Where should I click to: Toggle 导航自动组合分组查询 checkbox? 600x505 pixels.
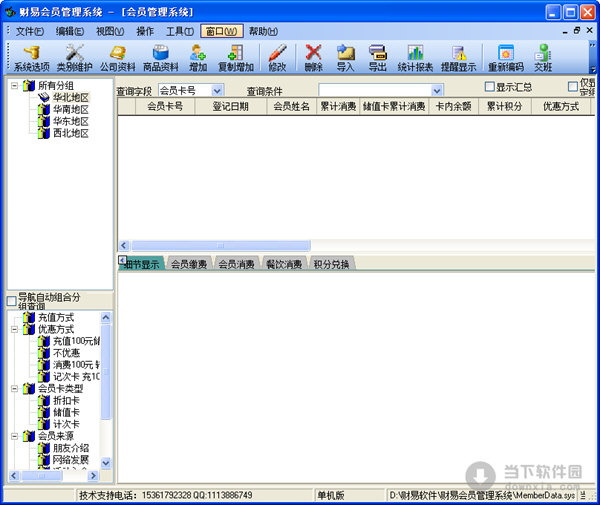click(11, 301)
